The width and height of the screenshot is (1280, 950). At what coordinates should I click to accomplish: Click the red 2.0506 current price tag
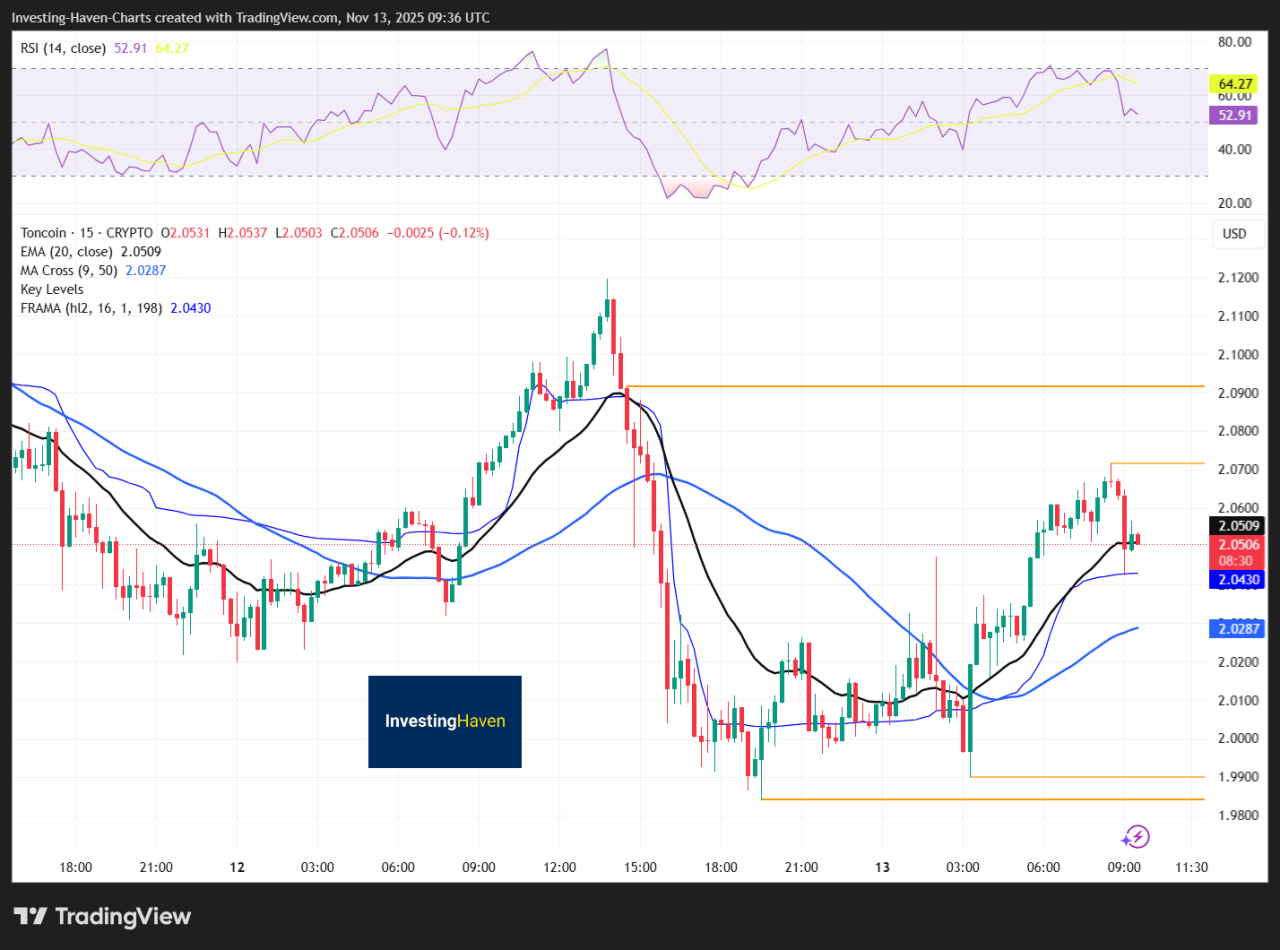(1238, 544)
